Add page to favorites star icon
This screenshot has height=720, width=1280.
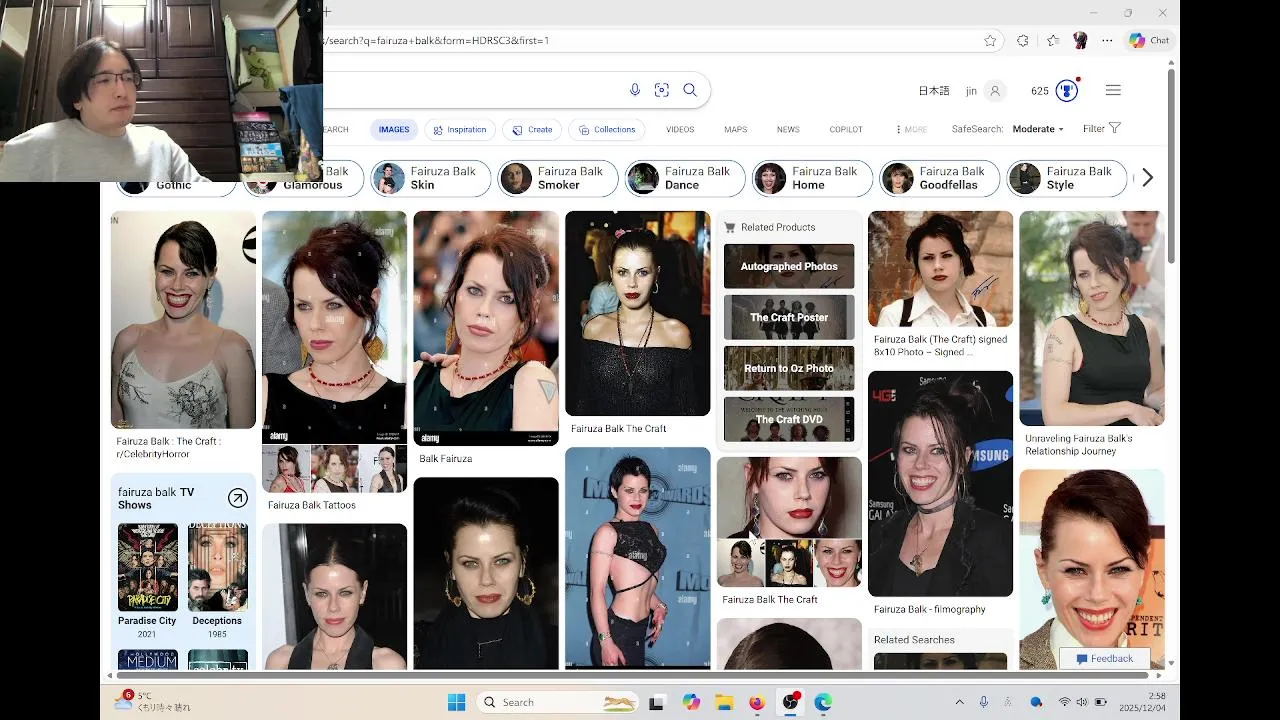tap(990, 41)
